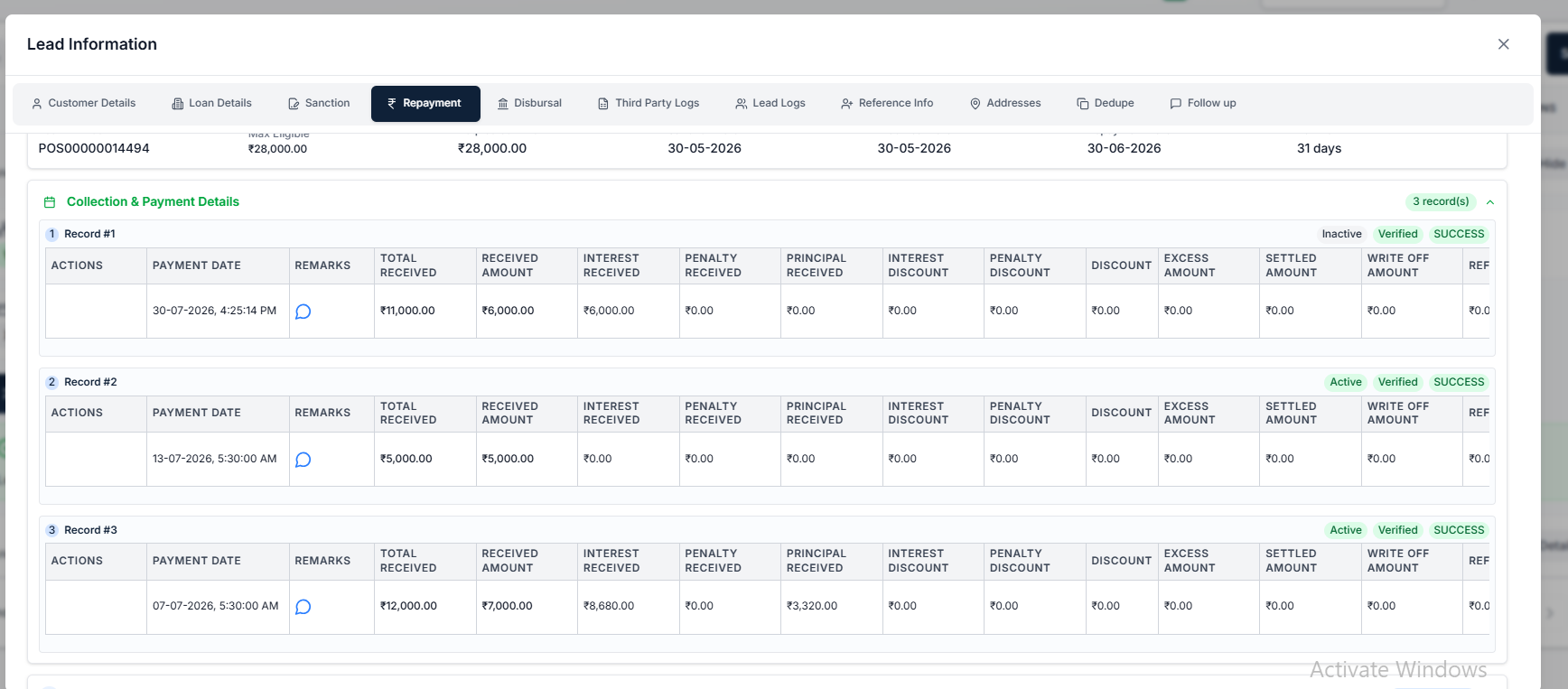Click the Loan Details building icon
Image resolution: width=1568 pixels, height=689 pixels.
point(178,104)
